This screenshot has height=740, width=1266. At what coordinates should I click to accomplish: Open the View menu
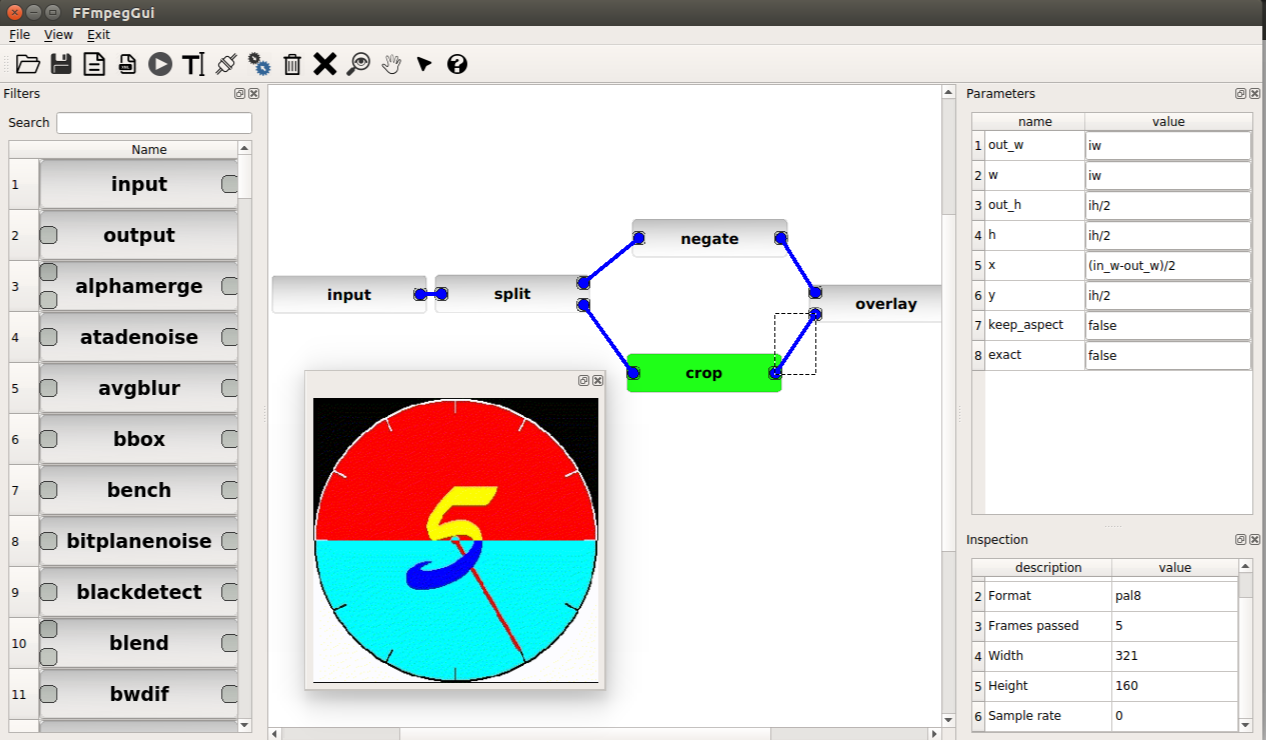click(x=58, y=34)
